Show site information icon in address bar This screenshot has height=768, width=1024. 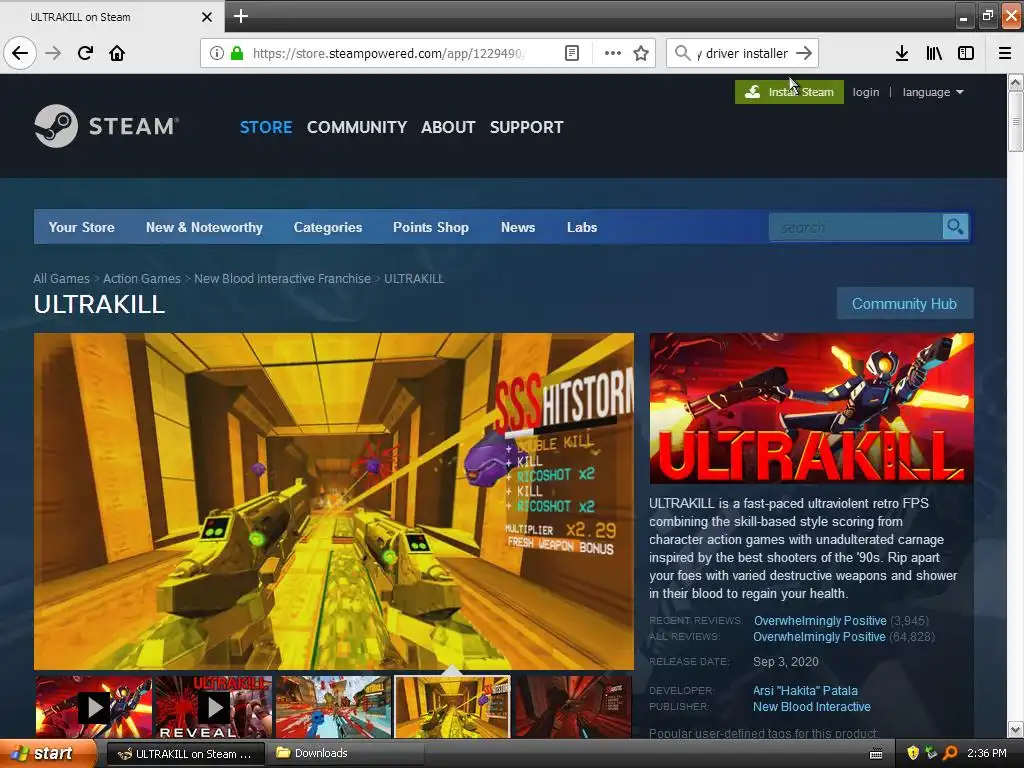pyautogui.click(x=216, y=53)
